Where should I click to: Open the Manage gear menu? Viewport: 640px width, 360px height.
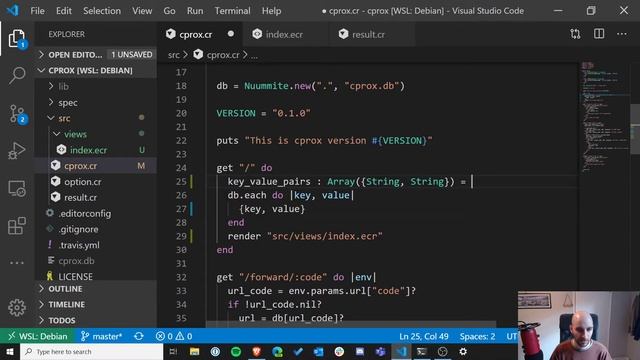pos(17,307)
